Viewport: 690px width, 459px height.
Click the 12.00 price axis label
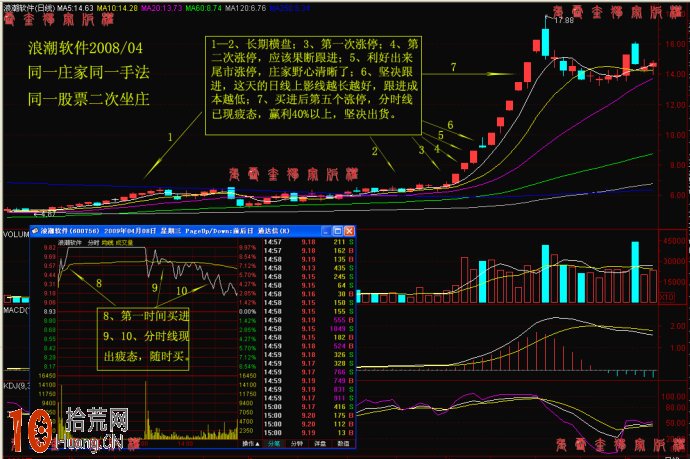point(675,105)
